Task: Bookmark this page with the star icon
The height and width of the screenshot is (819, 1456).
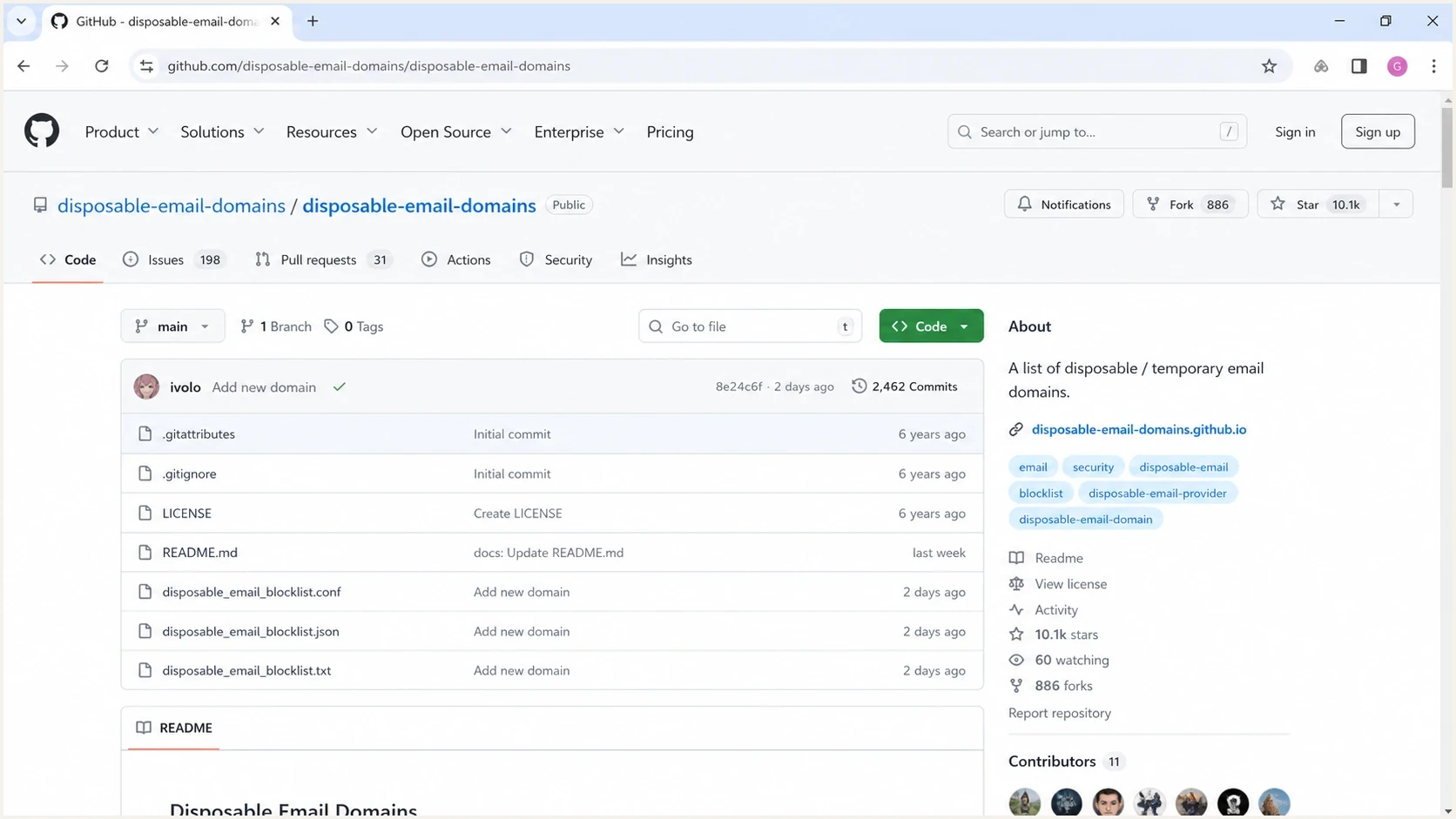Action: (1269, 66)
